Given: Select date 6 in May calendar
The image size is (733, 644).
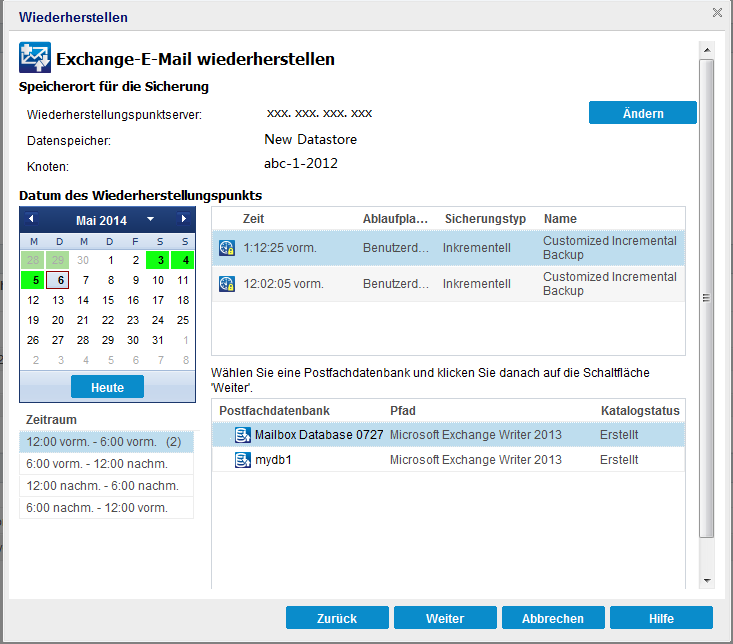Looking at the screenshot, I should tap(57, 280).
